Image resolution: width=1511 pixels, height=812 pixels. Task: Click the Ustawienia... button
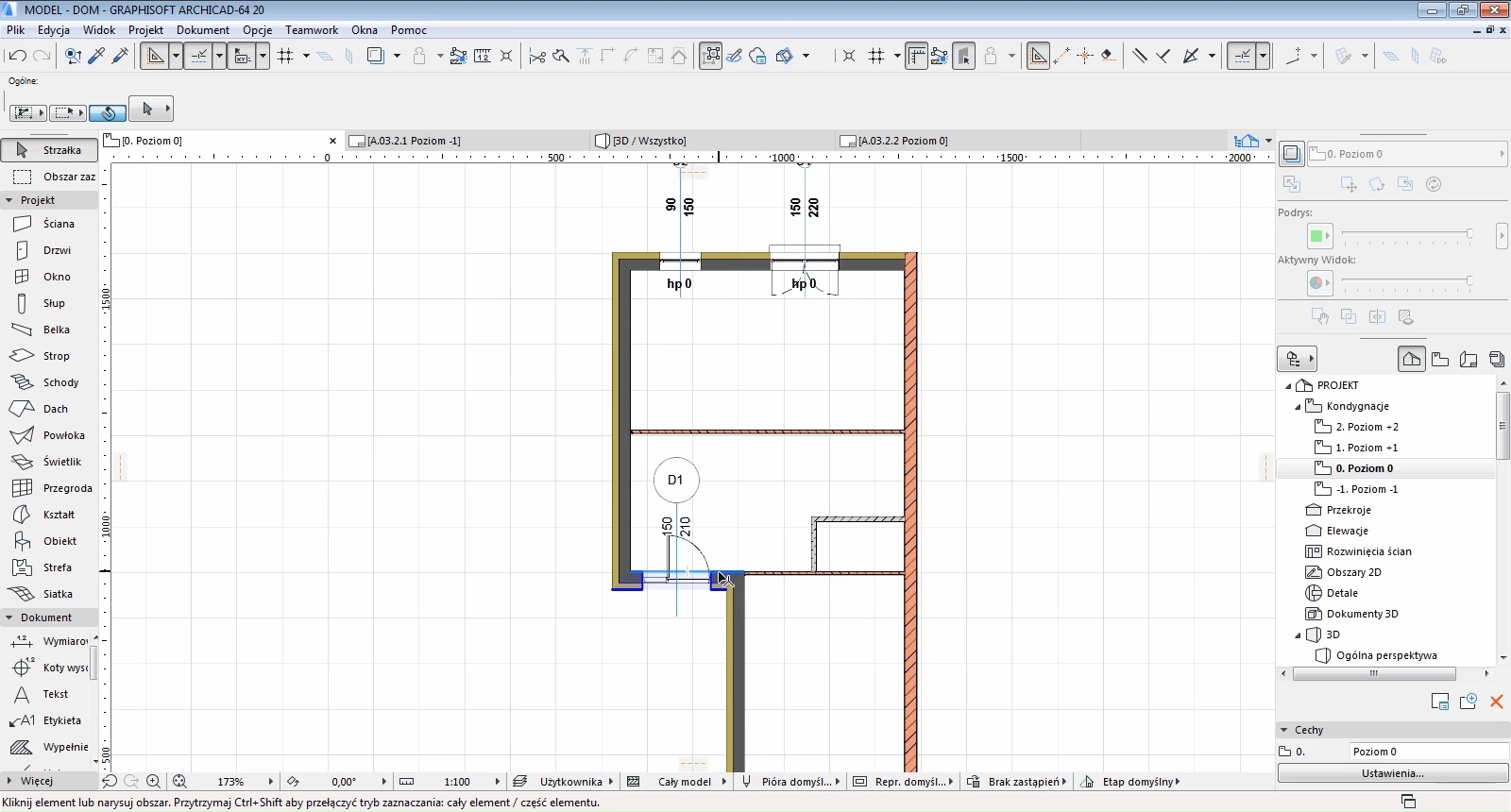1392,773
